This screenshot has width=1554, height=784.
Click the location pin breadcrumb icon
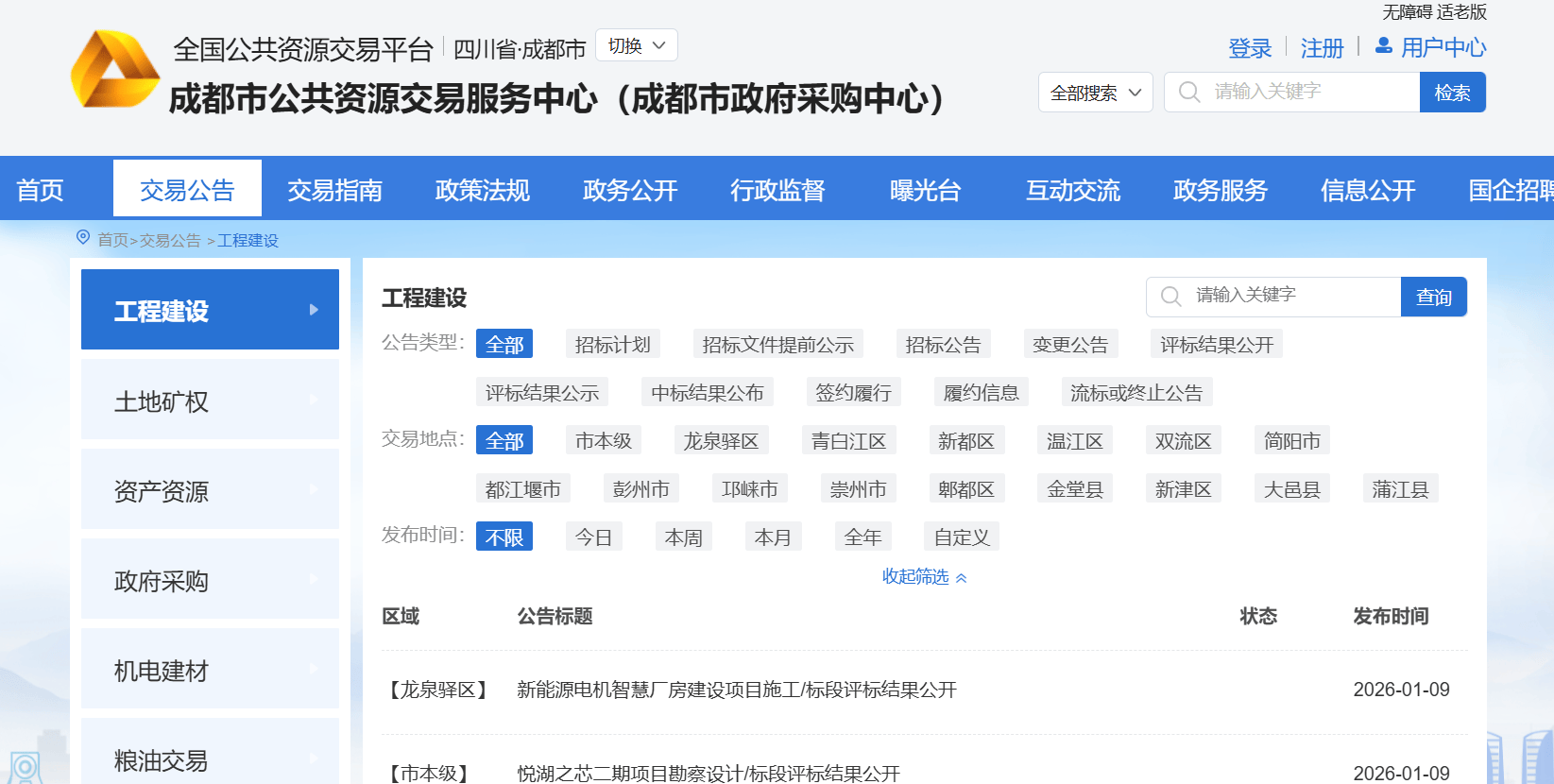point(83,238)
